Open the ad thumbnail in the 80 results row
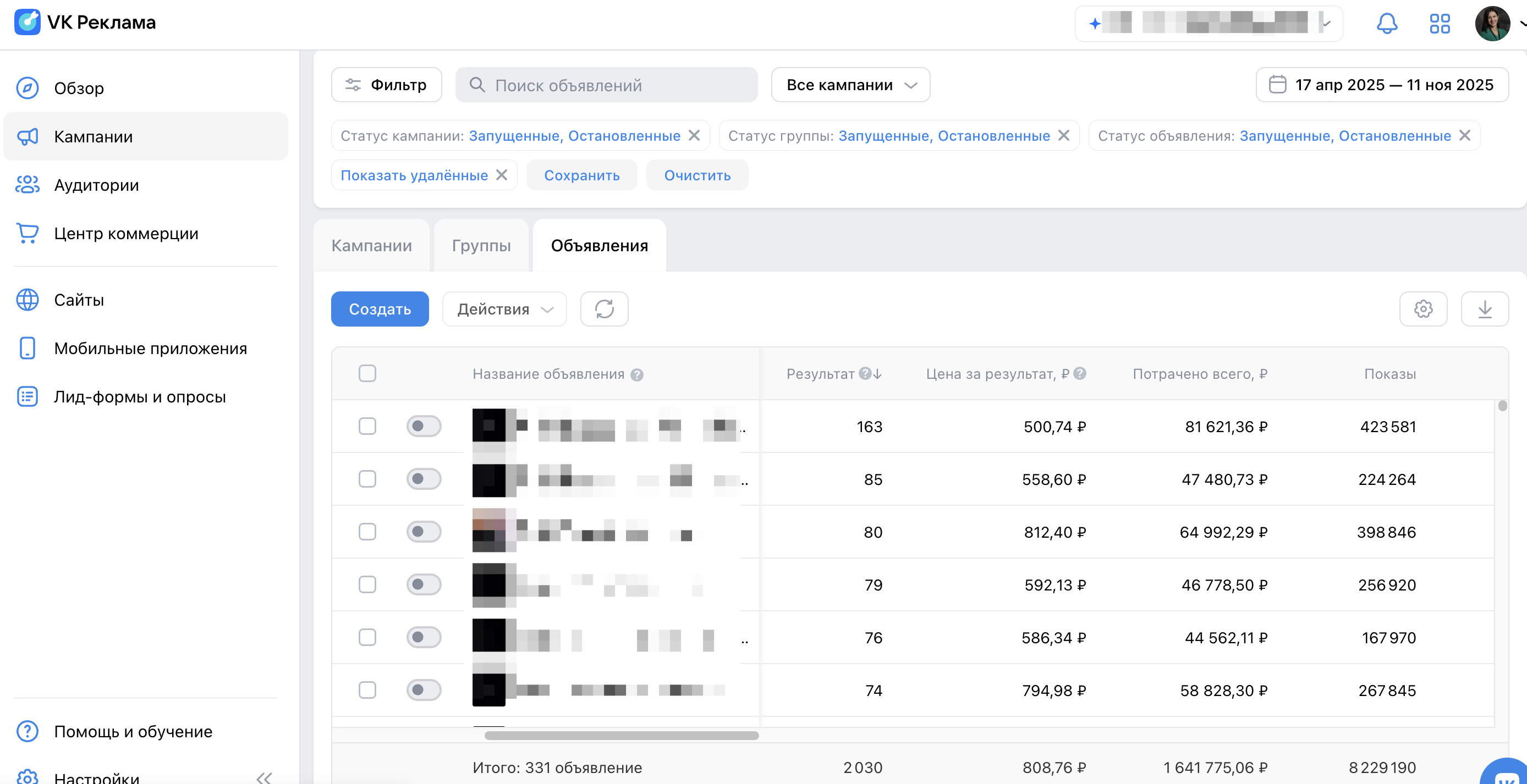The height and width of the screenshot is (784, 1527). [489, 531]
